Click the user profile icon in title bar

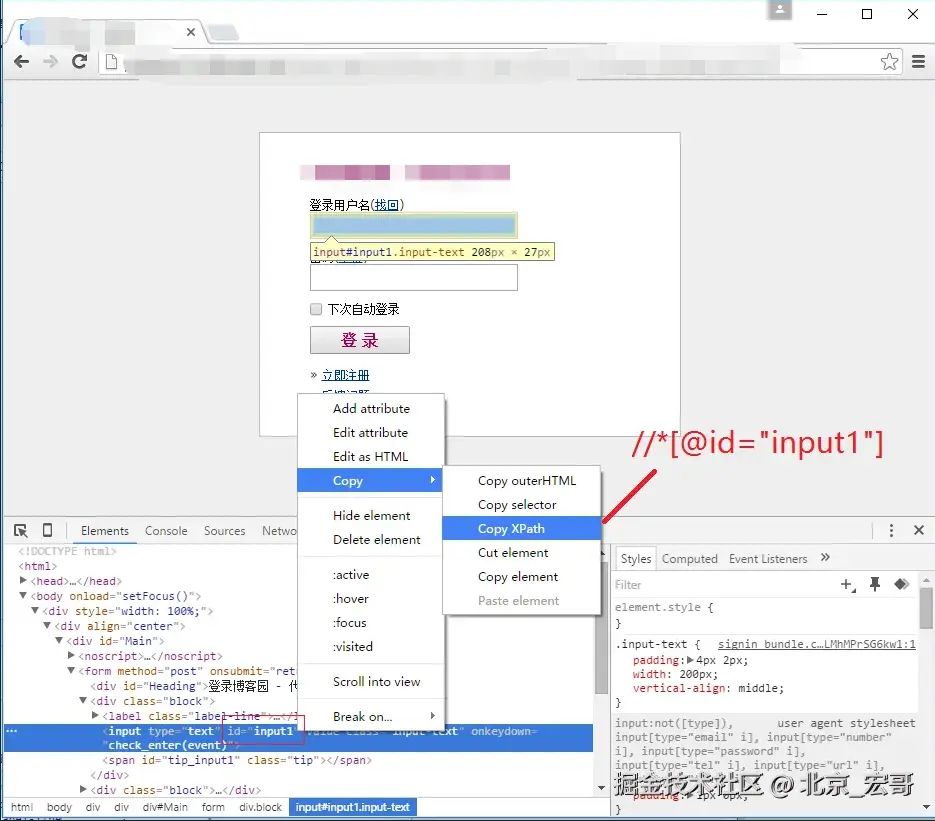[779, 10]
